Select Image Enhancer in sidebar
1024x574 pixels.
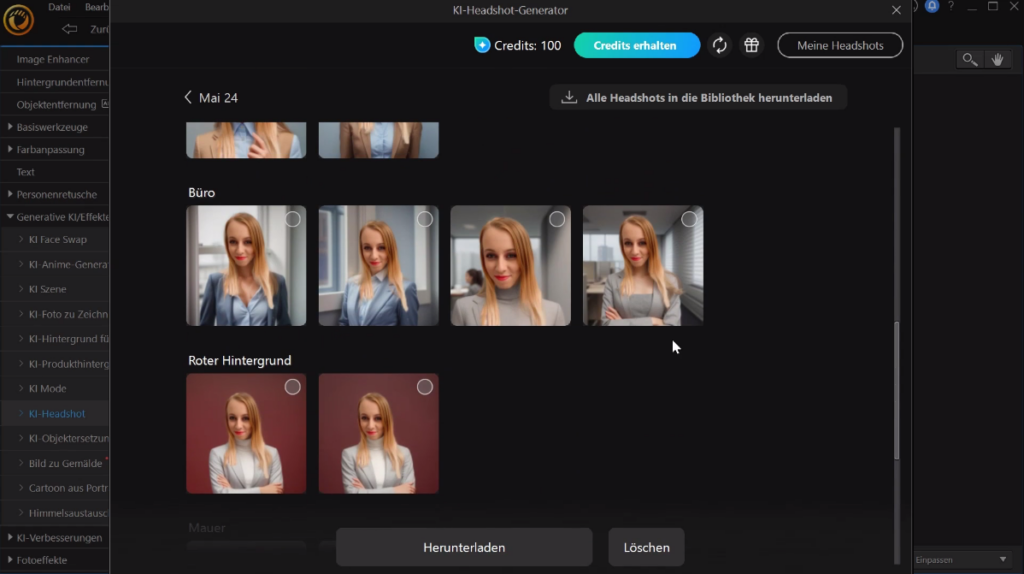(x=53, y=59)
